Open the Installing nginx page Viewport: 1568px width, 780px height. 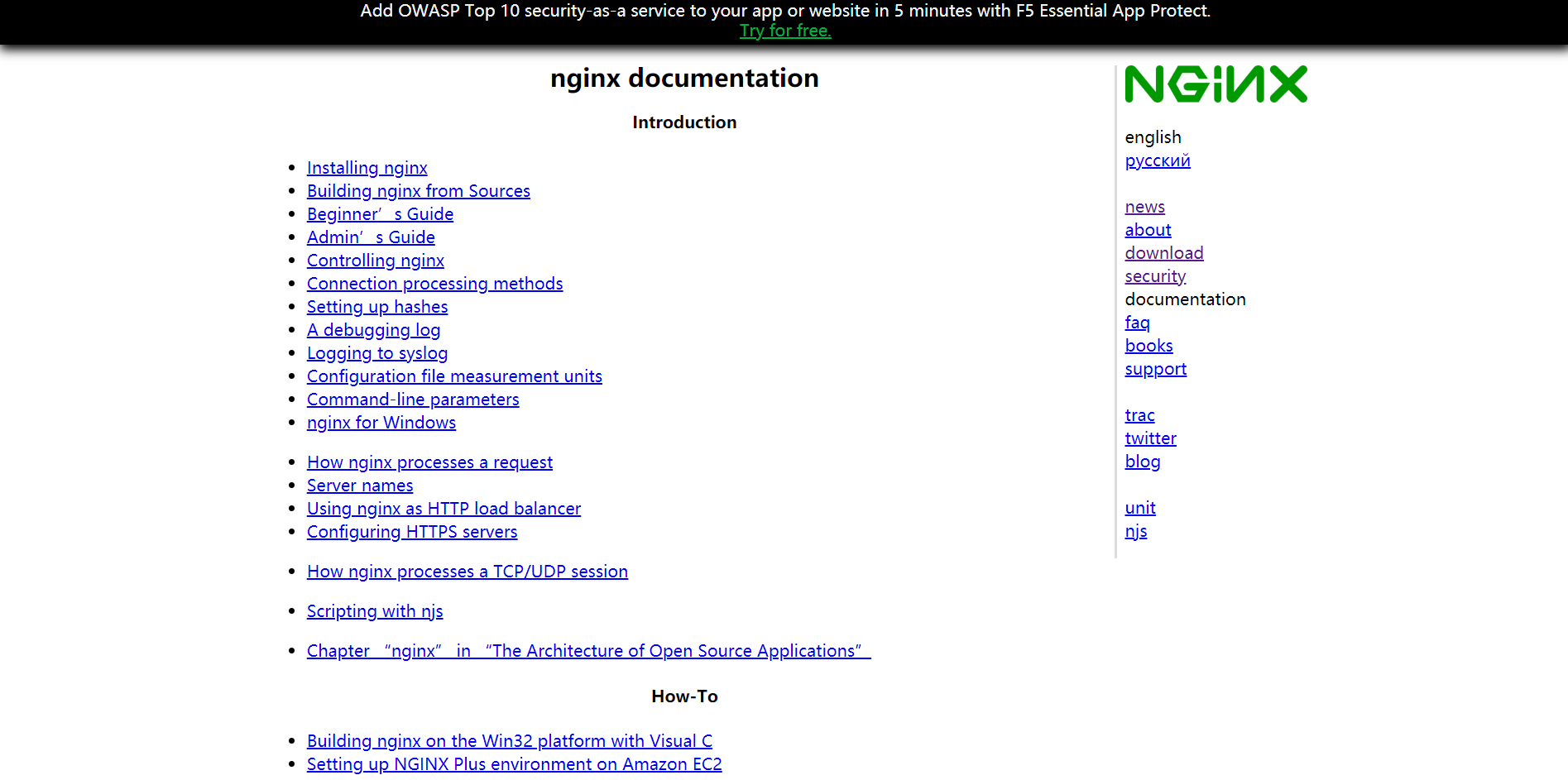367,167
